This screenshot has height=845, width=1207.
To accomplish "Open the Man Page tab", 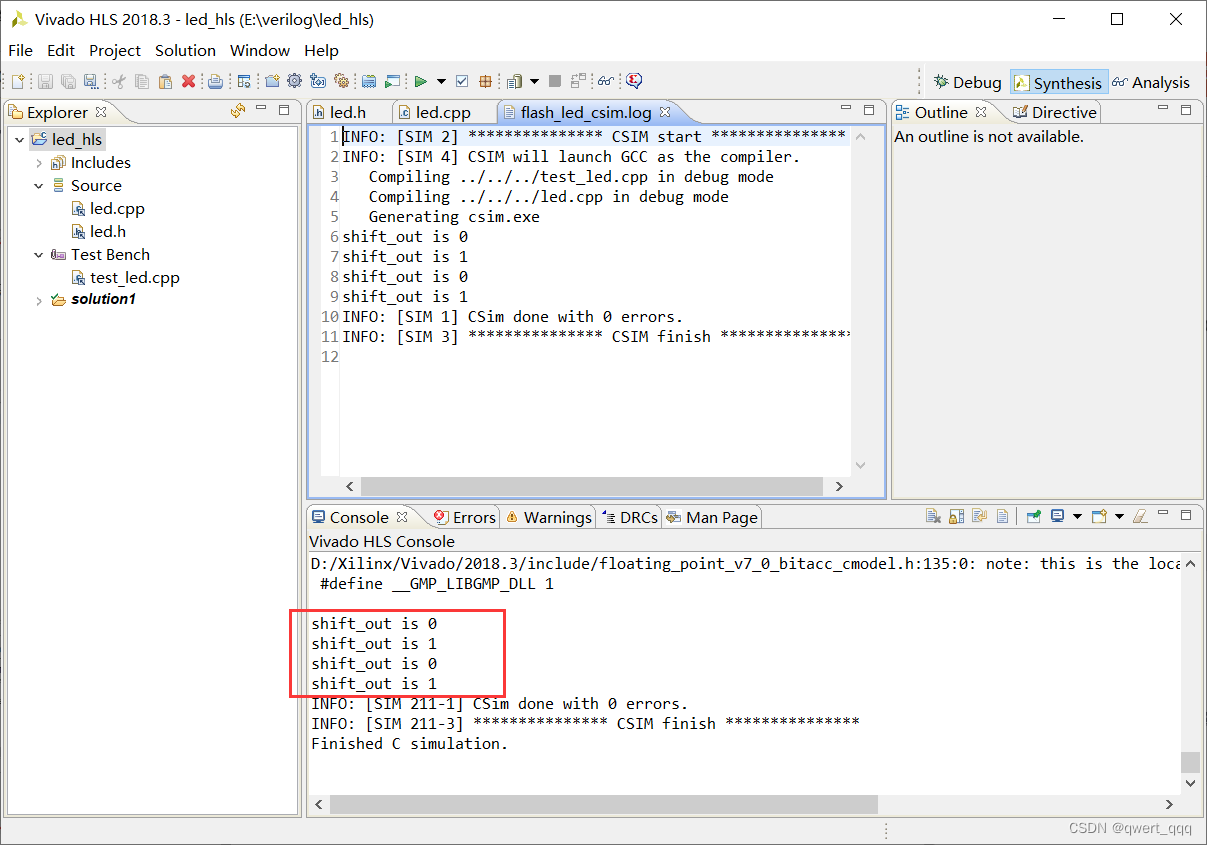I will pos(712,517).
